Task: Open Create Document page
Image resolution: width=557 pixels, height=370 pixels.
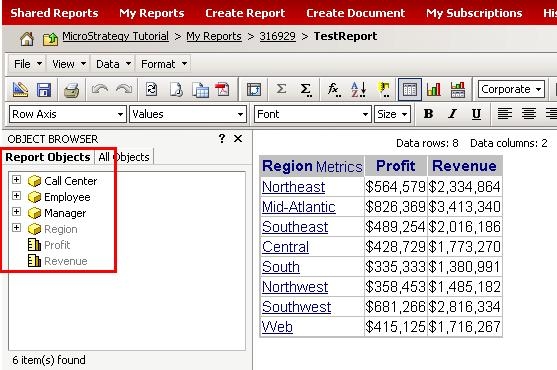Action: (x=355, y=13)
